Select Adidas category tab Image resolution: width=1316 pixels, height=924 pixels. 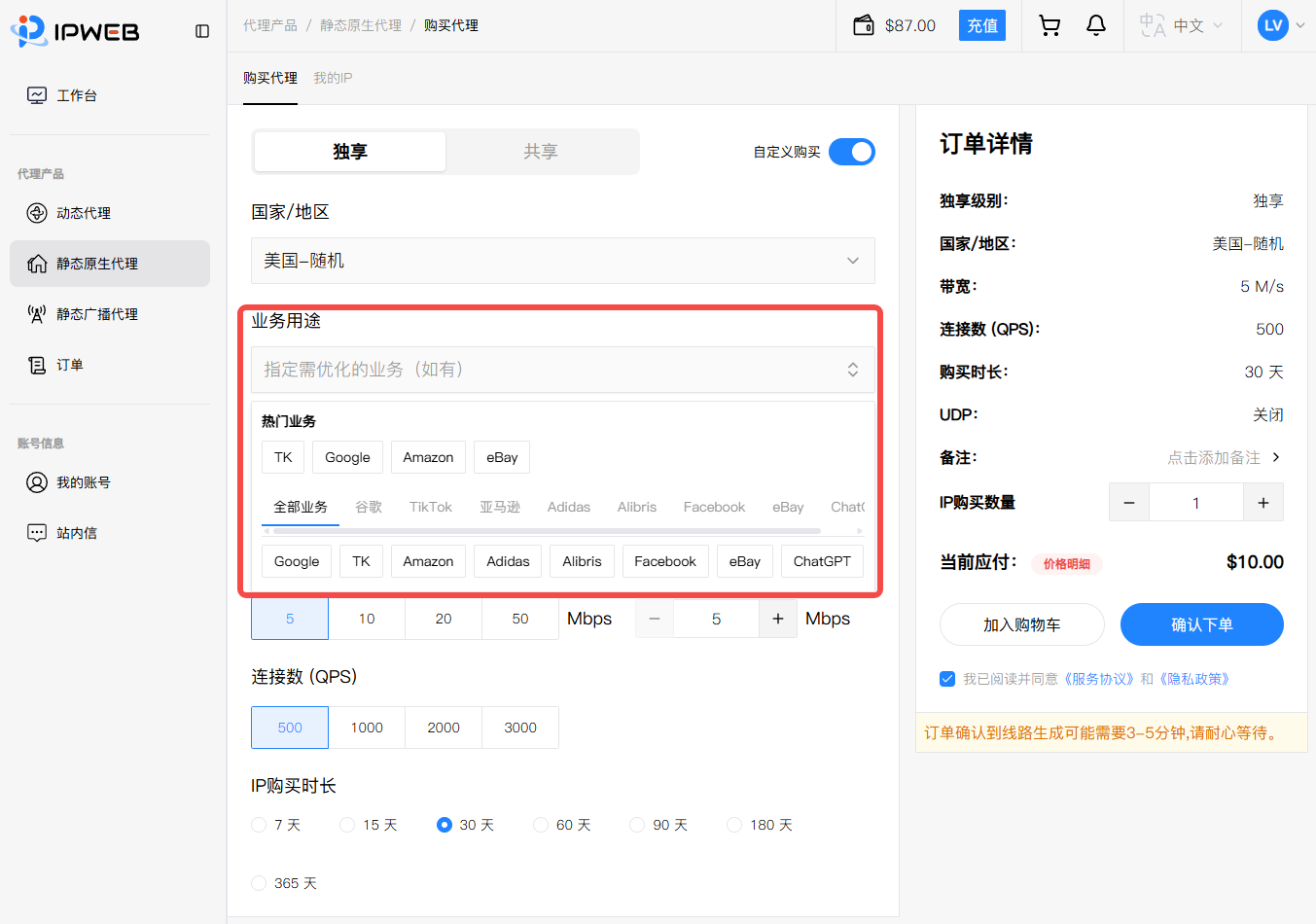click(569, 507)
